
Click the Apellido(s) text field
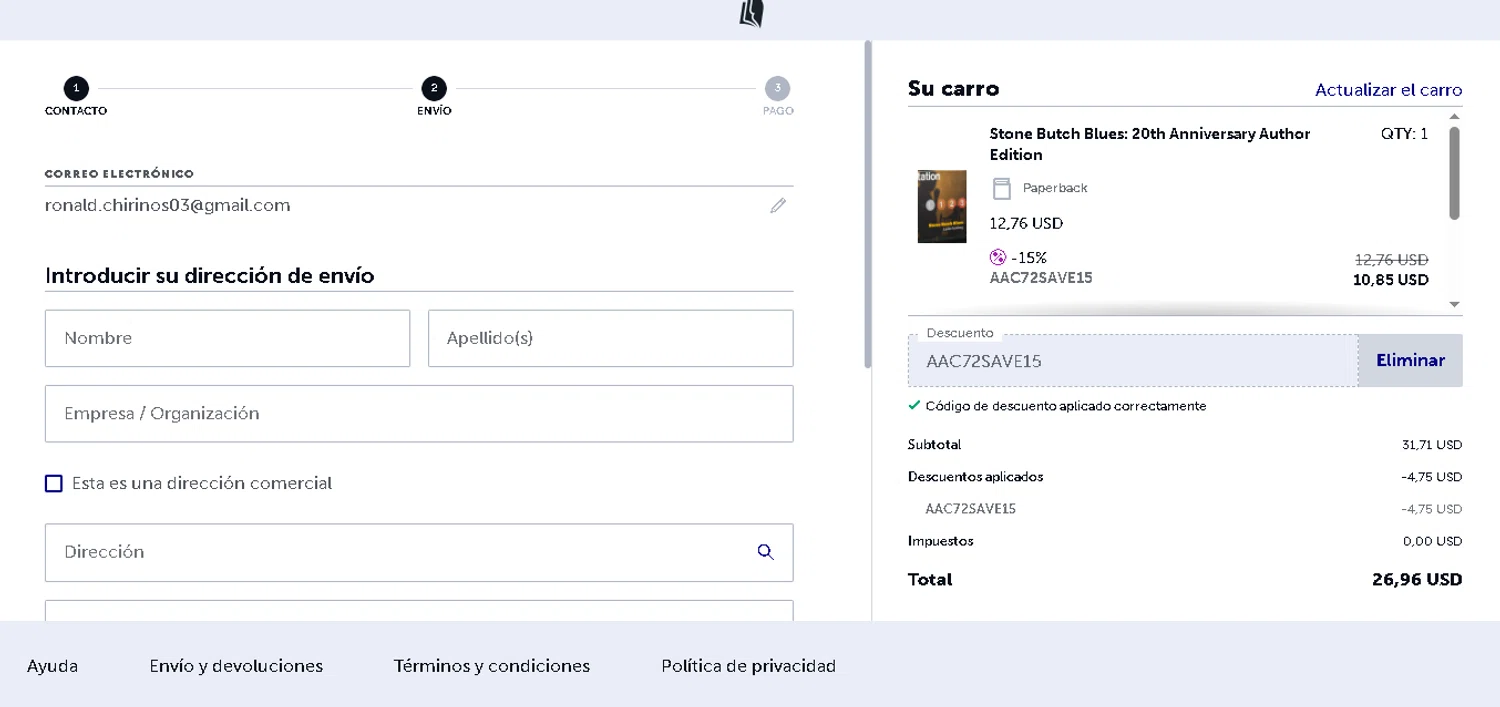(610, 338)
